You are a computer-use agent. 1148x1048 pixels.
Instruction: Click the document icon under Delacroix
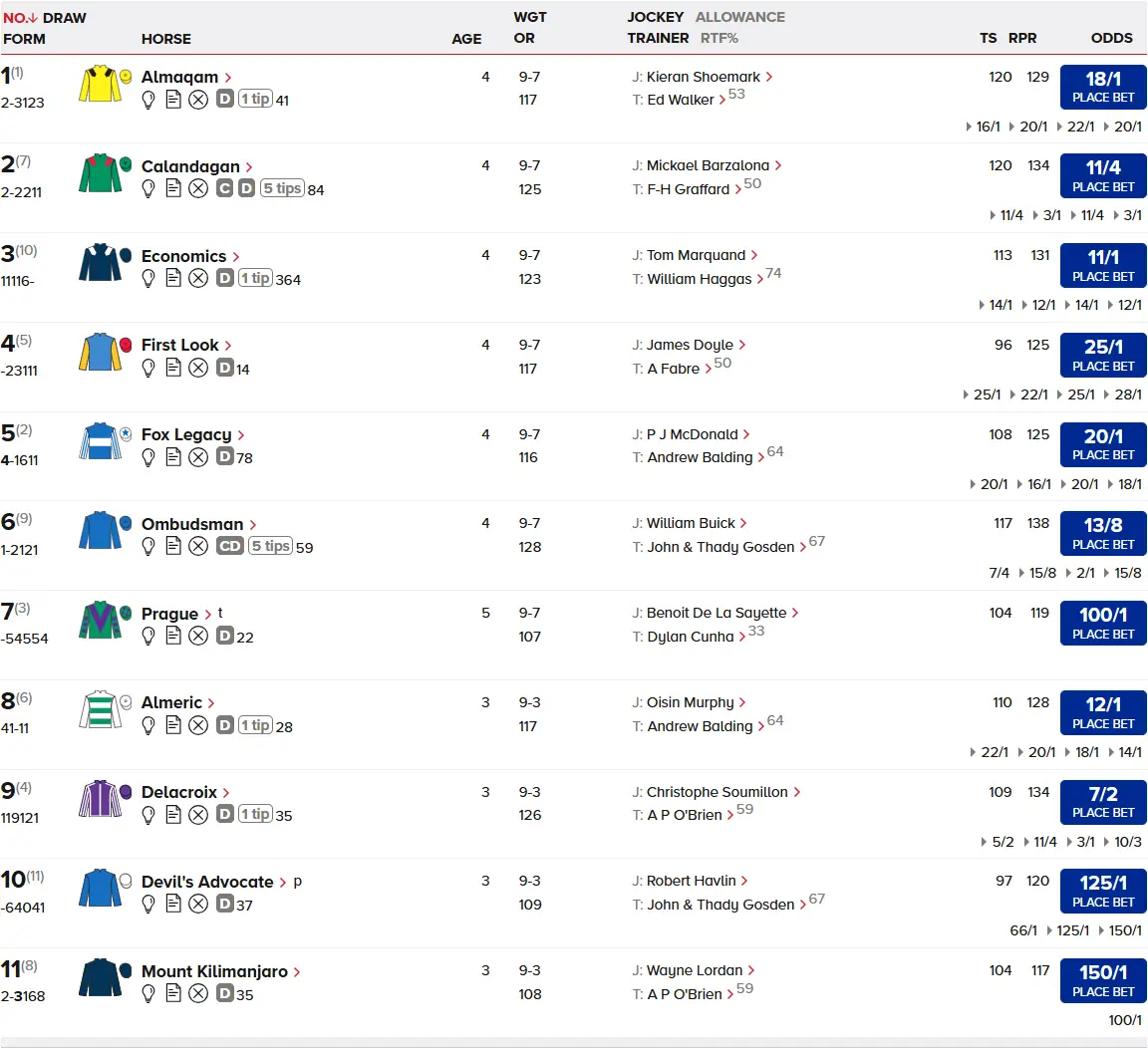tap(173, 815)
